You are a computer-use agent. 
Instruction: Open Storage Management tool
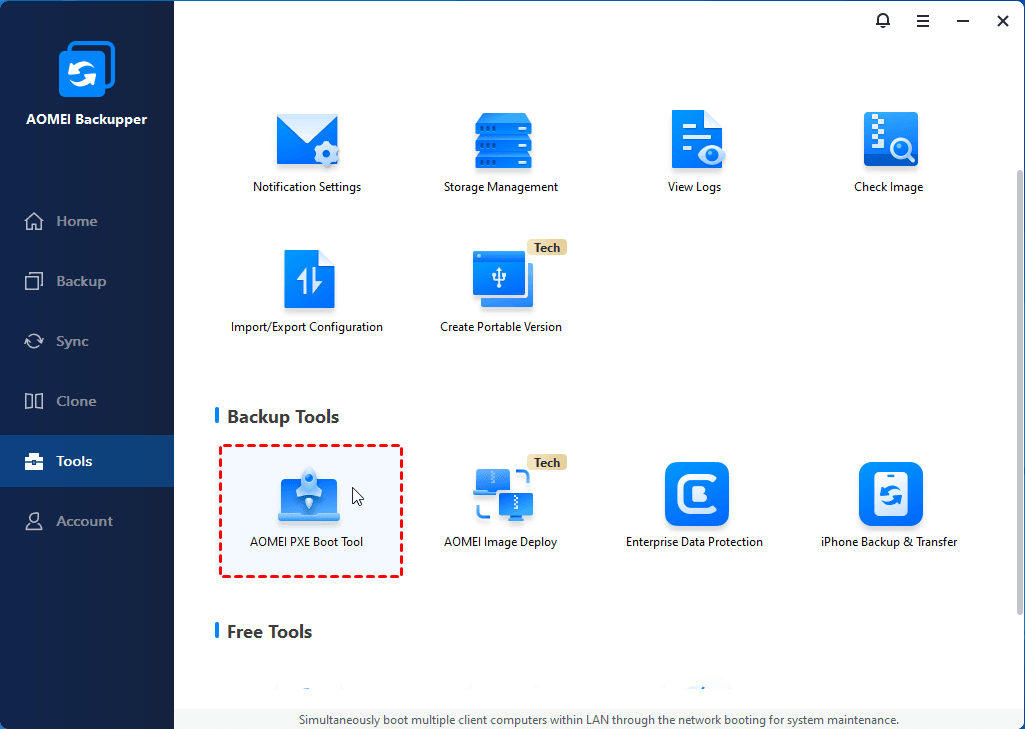[x=501, y=152]
